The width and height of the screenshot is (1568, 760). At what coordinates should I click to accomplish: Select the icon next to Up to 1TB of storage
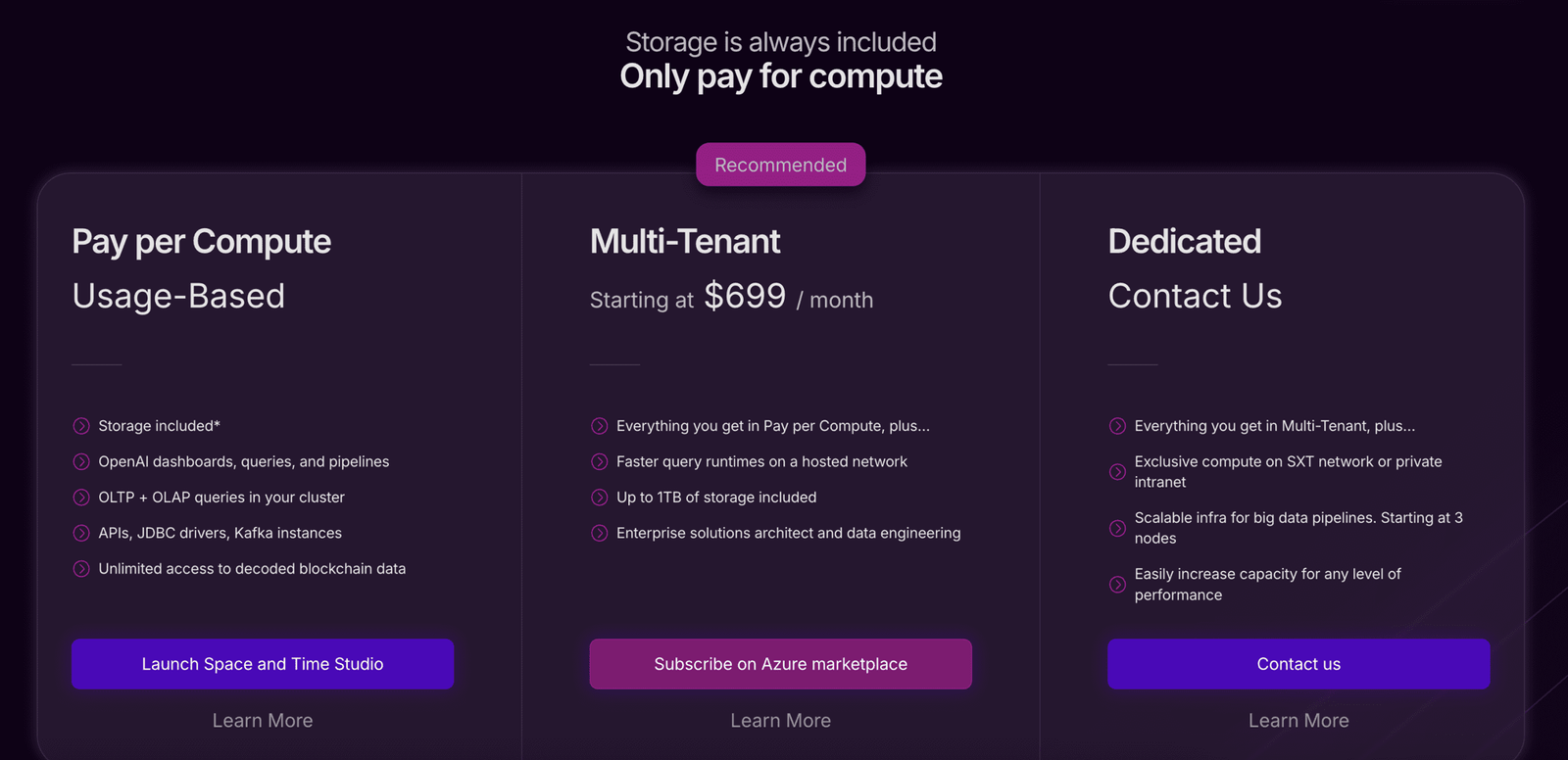[600, 498]
